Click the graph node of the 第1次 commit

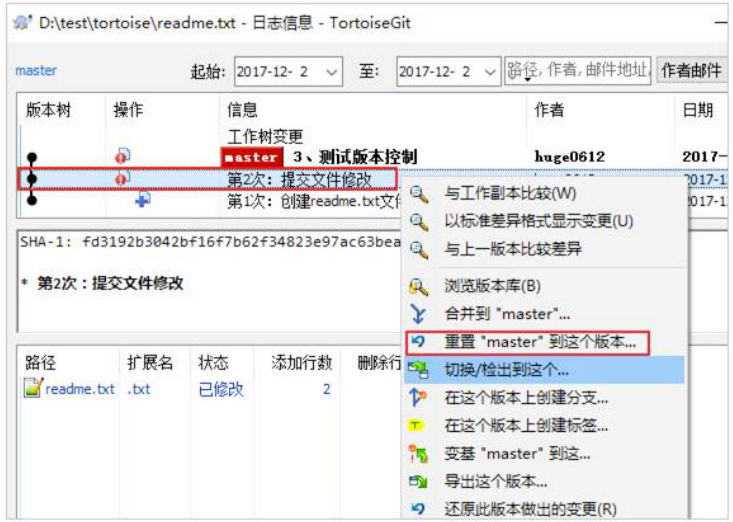[x=32, y=200]
